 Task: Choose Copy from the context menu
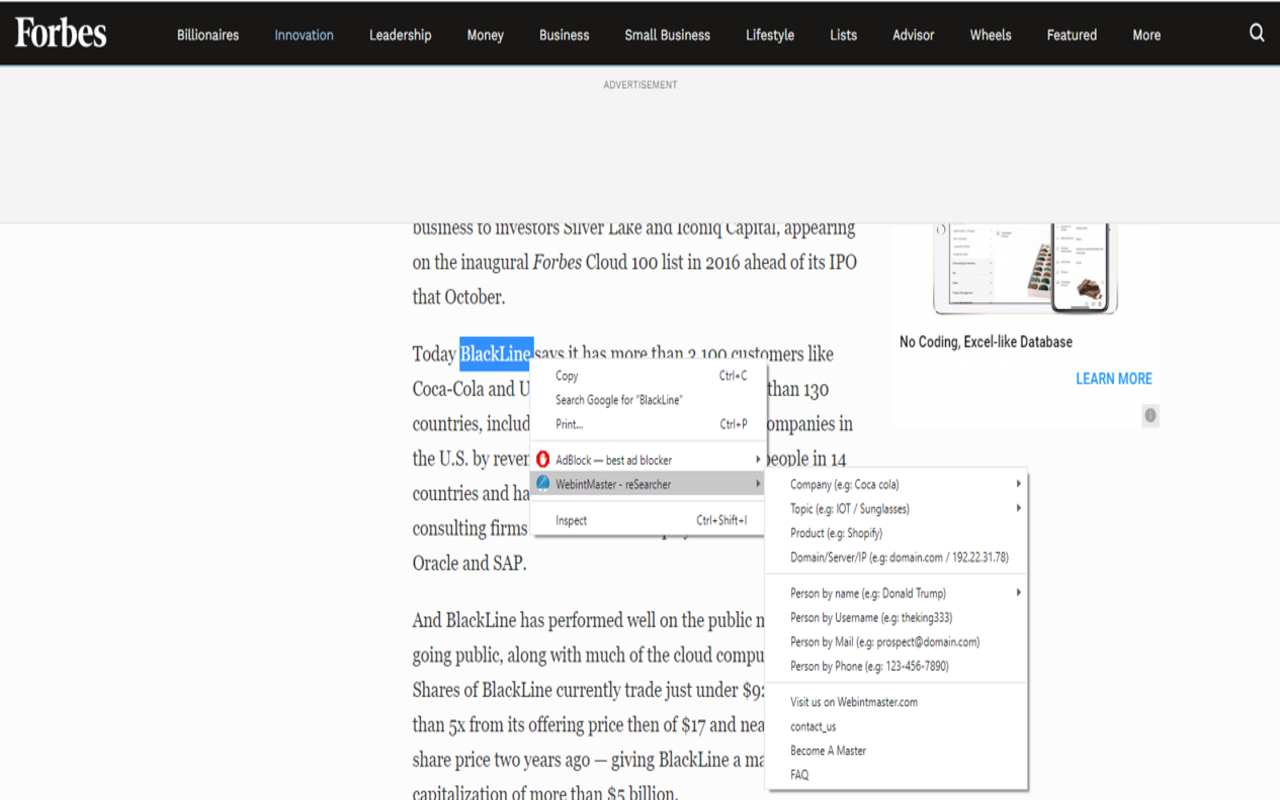pyautogui.click(x=649, y=376)
